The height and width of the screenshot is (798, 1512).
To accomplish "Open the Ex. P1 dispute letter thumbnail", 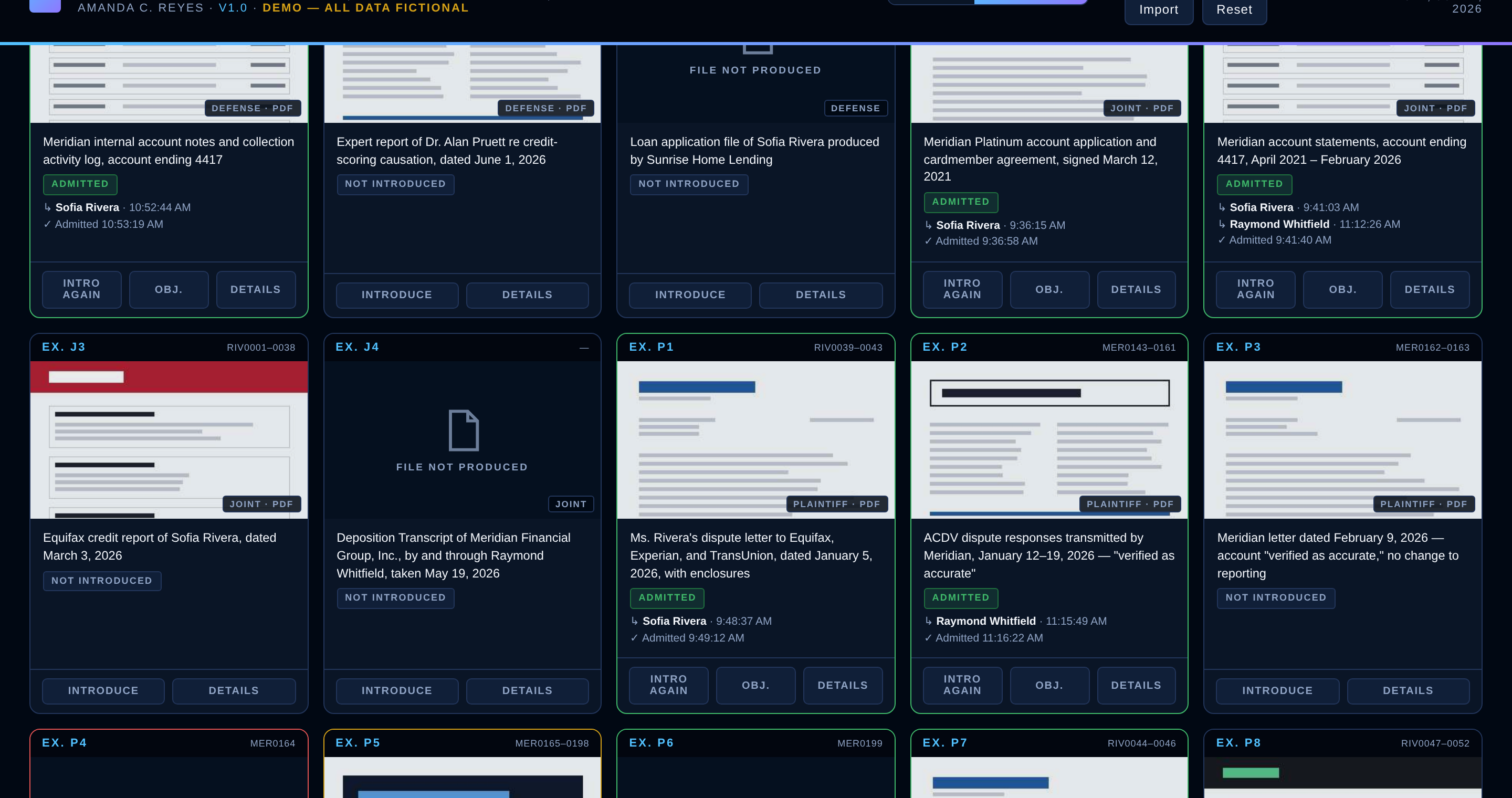I will pos(755,439).
